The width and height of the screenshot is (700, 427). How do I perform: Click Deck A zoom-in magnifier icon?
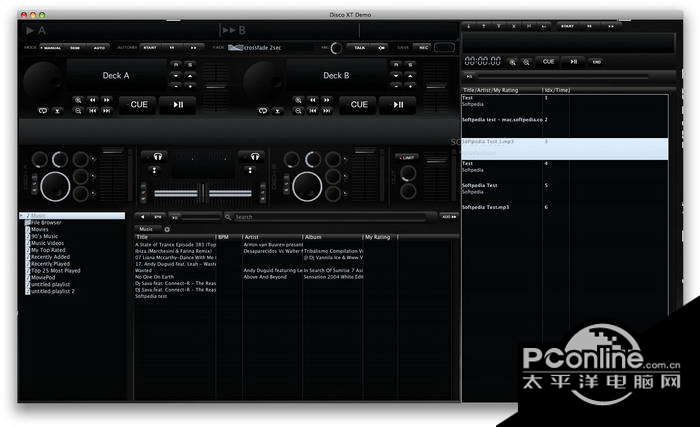click(x=78, y=100)
